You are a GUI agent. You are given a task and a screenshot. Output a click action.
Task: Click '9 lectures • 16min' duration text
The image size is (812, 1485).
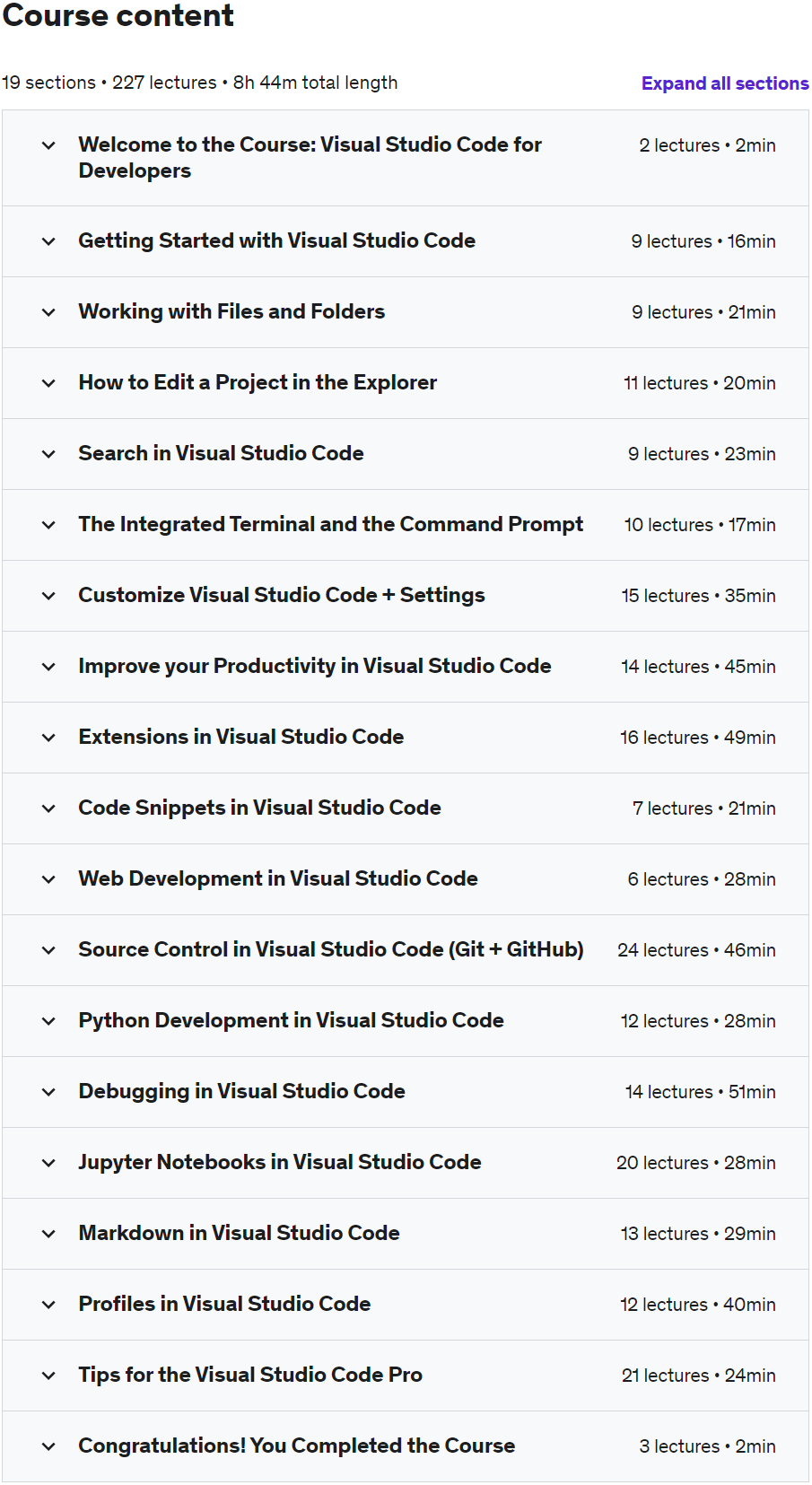click(703, 241)
